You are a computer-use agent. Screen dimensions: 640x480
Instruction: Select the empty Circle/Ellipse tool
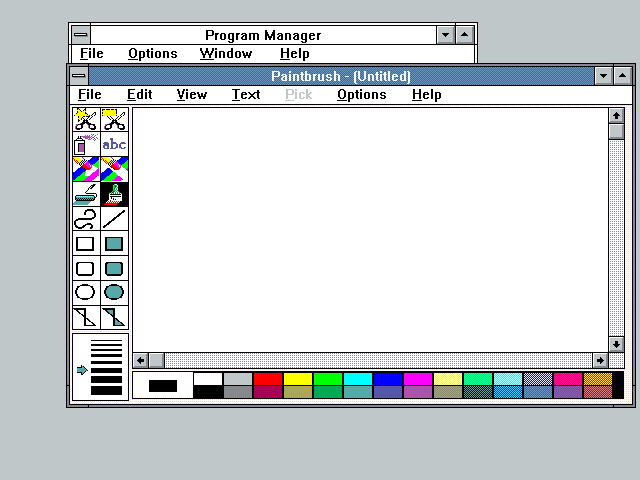point(86,293)
